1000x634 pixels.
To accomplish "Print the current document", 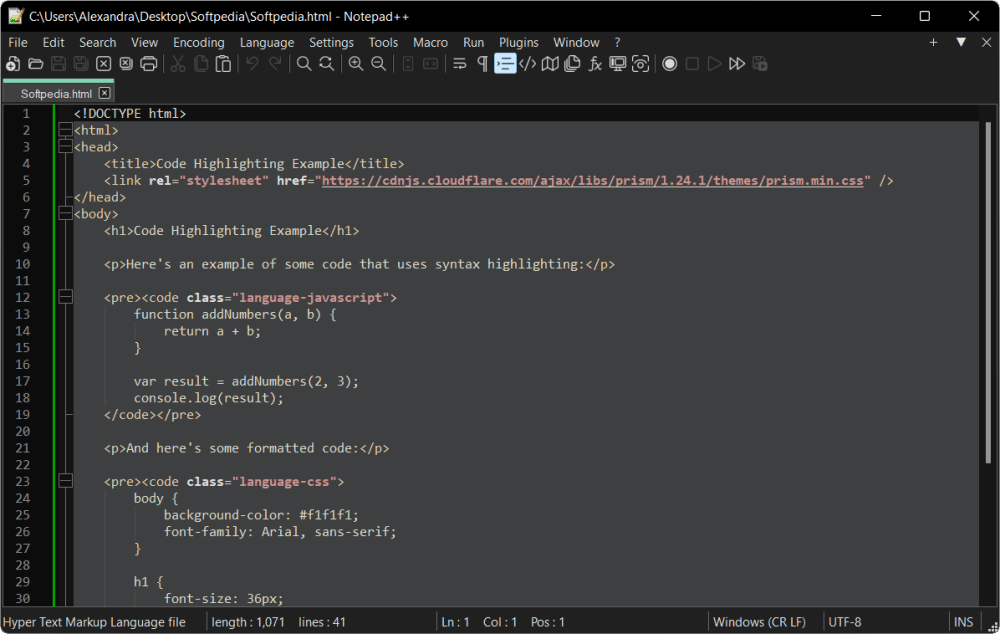I will (148, 63).
